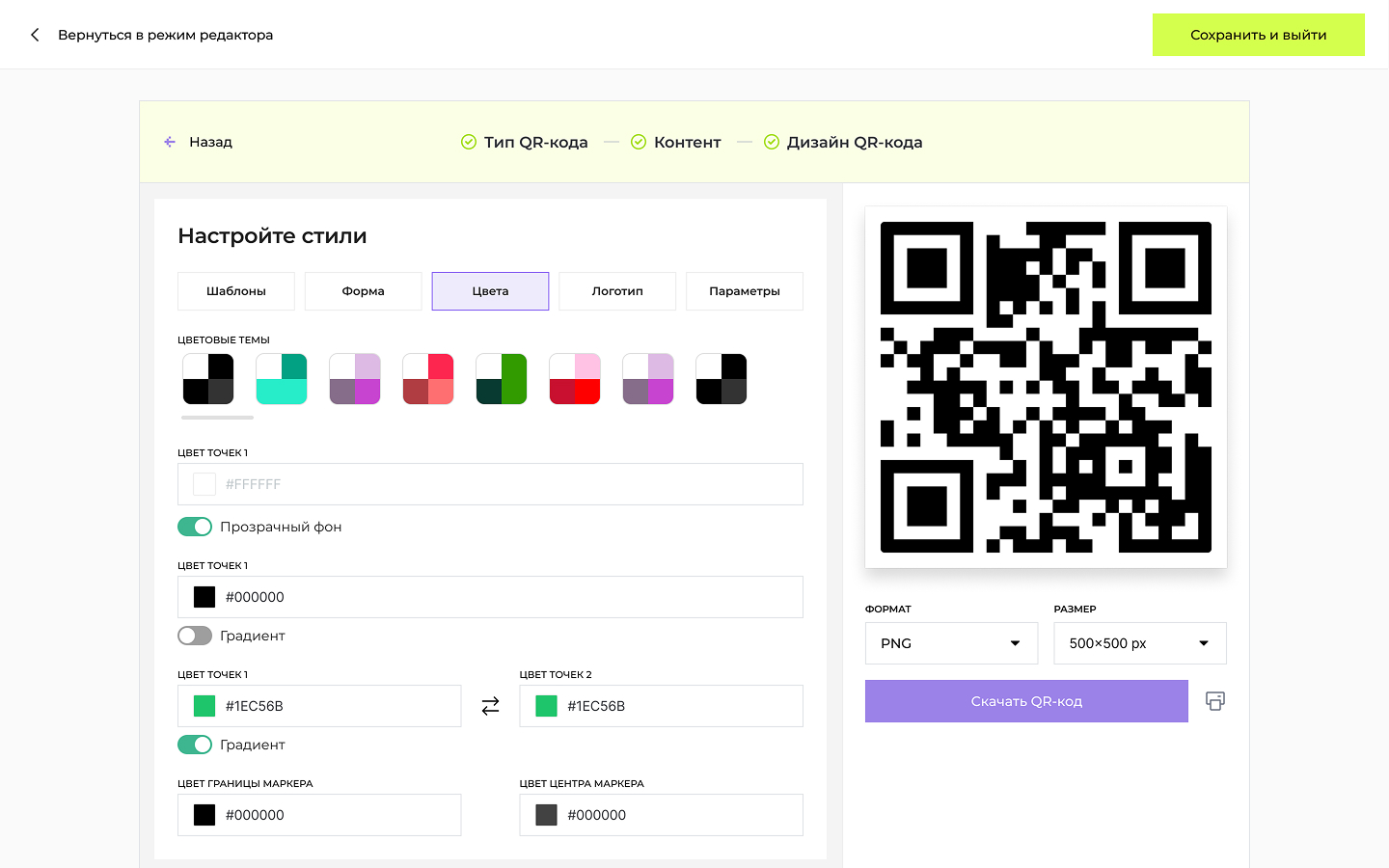The height and width of the screenshot is (868, 1389).
Task: Enable the gray Градиент toggle
Action: (195, 636)
